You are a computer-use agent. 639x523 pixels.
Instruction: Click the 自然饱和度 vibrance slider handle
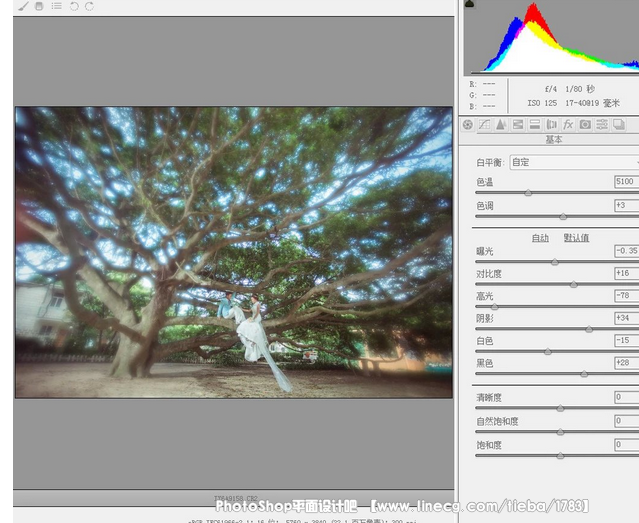pyautogui.click(x=560, y=432)
